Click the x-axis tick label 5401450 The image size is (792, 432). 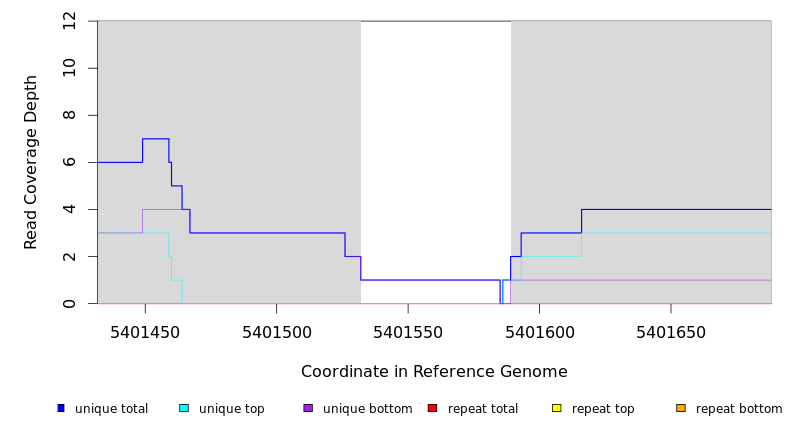tap(145, 332)
